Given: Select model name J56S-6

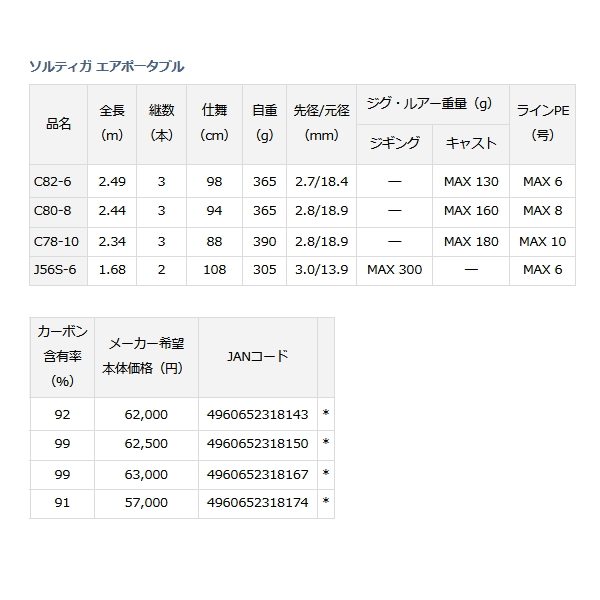Looking at the screenshot, I should click(55, 270).
